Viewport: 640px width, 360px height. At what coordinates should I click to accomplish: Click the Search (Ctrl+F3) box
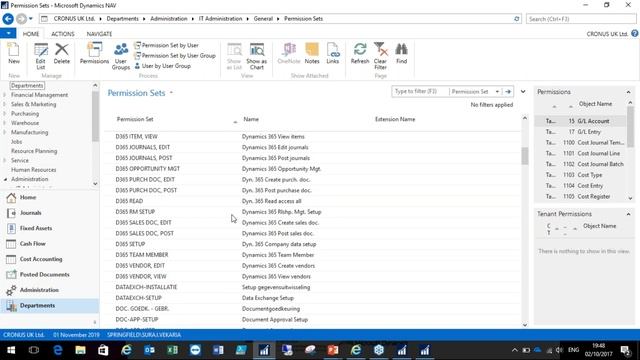tap(581, 19)
